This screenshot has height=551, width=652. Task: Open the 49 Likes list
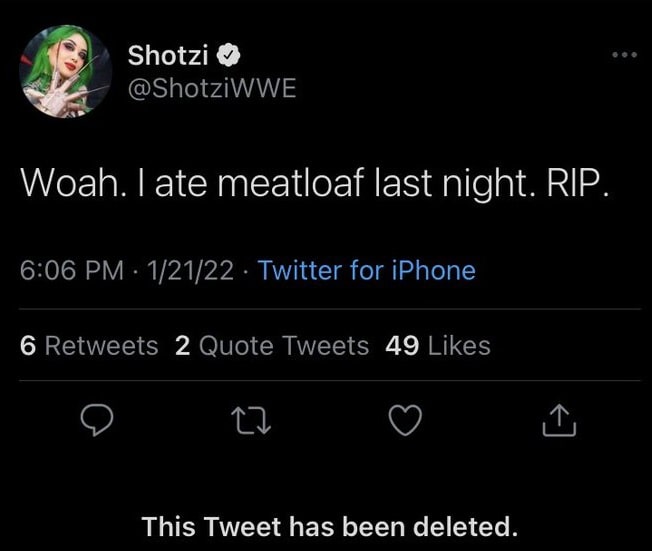(x=438, y=346)
